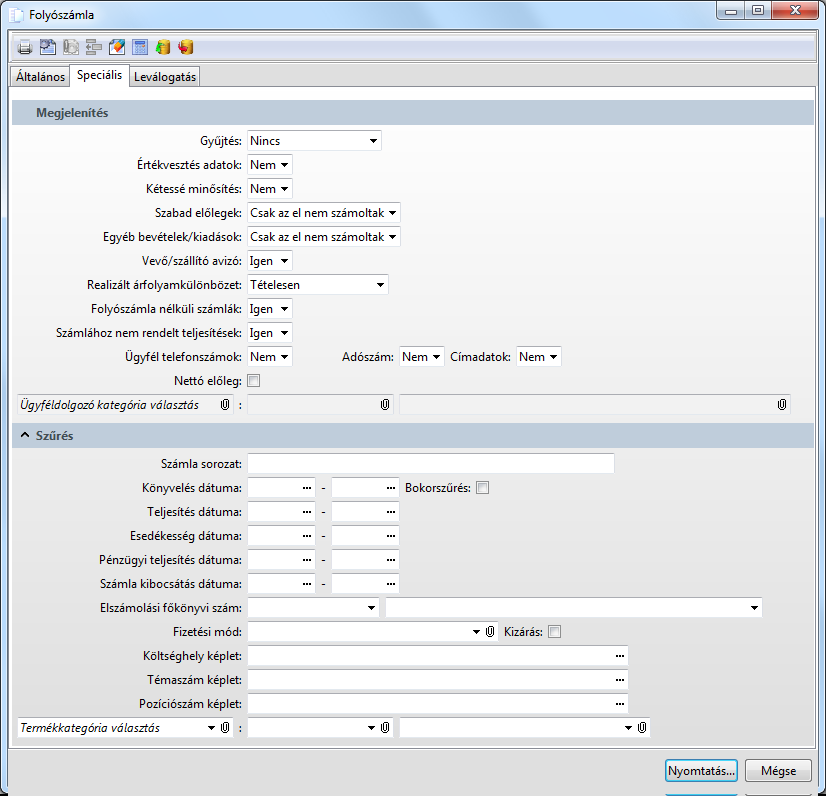
Task: Open the Adószám dropdown
Action: (x=421, y=357)
